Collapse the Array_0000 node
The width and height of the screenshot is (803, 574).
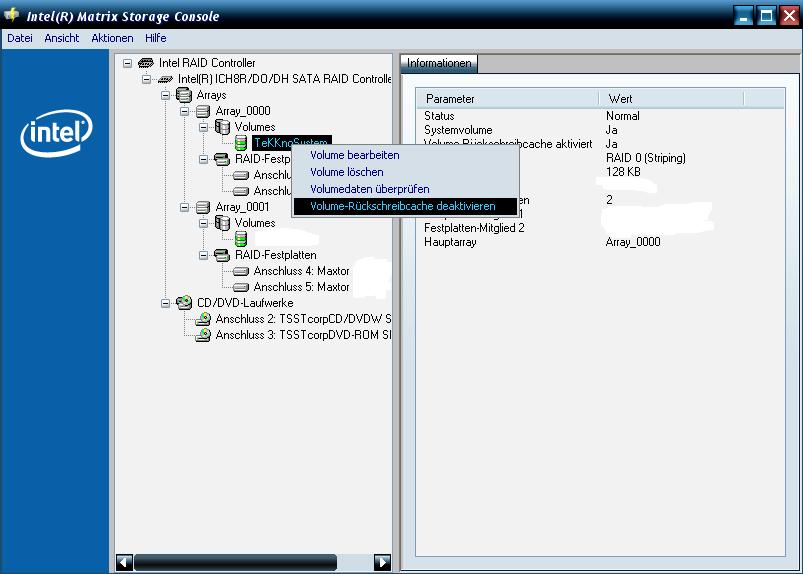184,111
